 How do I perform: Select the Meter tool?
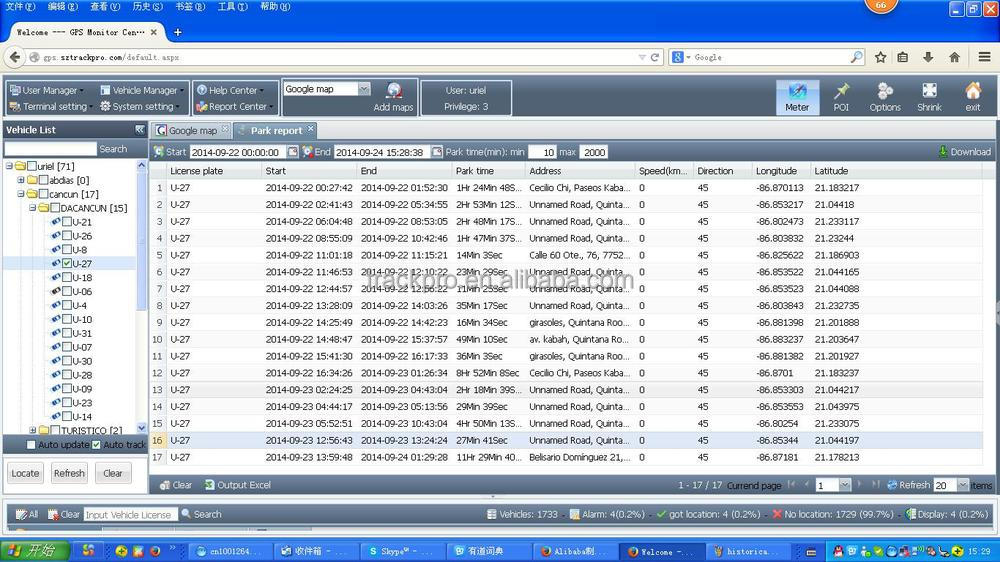(797, 97)
